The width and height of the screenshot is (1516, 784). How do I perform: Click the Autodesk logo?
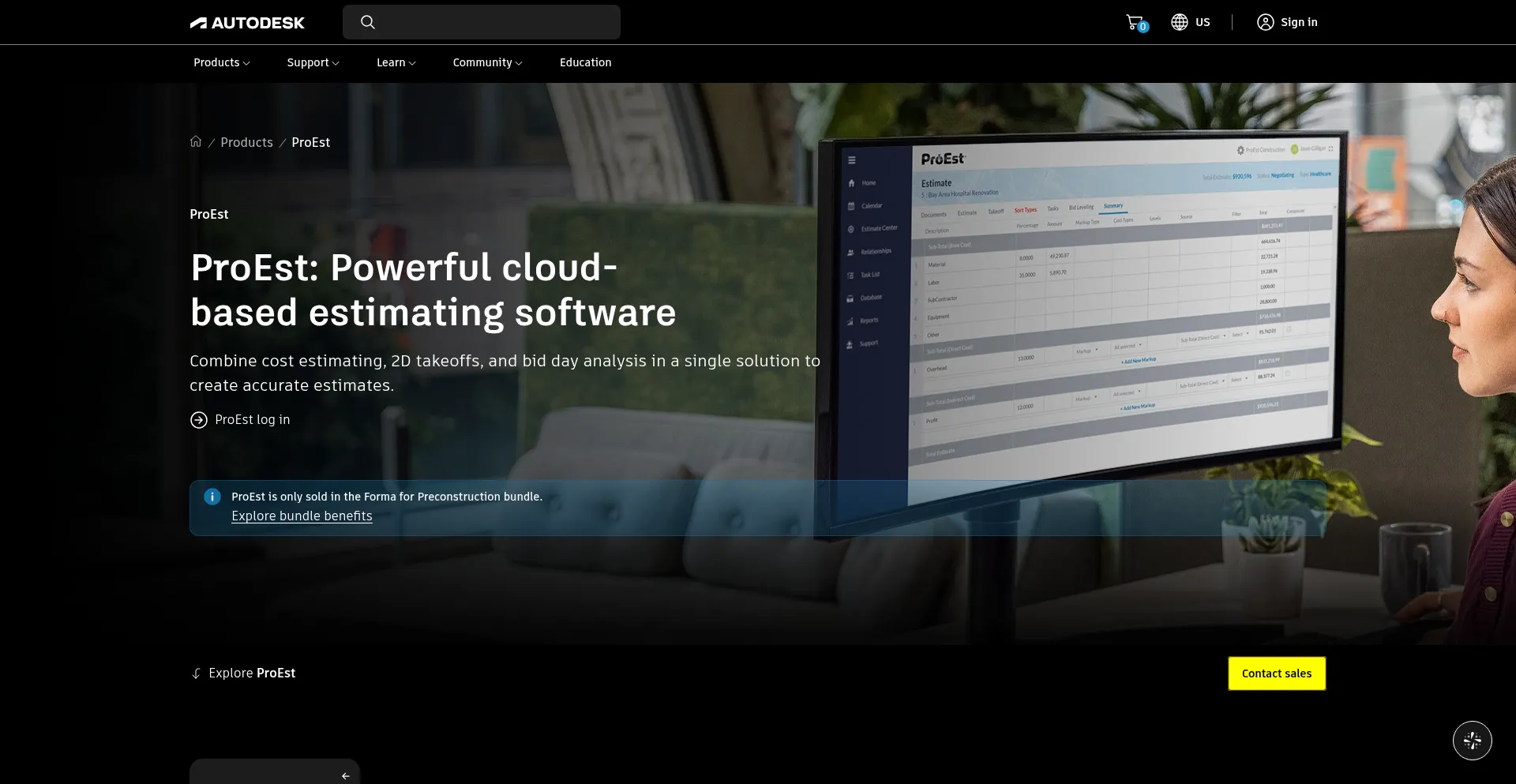click(x=247, y=23)
